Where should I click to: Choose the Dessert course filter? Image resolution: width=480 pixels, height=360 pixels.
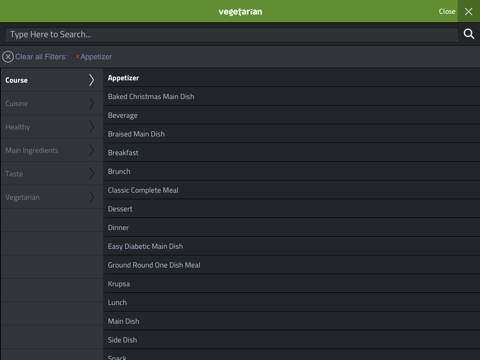coord(292,209)
